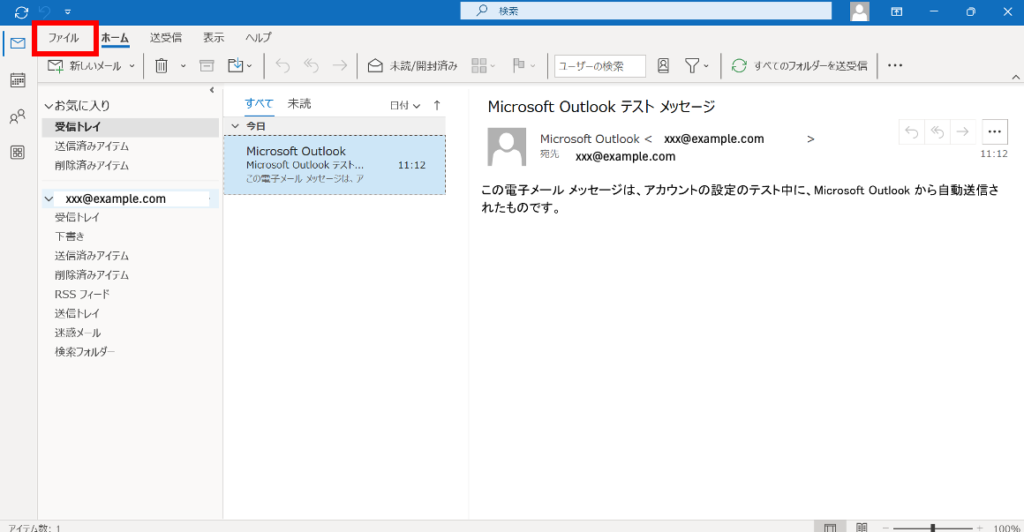This screenshot has height=532, width=1024.
Task: Switch to the 未読 unread filter
Action: coord(299,104)
